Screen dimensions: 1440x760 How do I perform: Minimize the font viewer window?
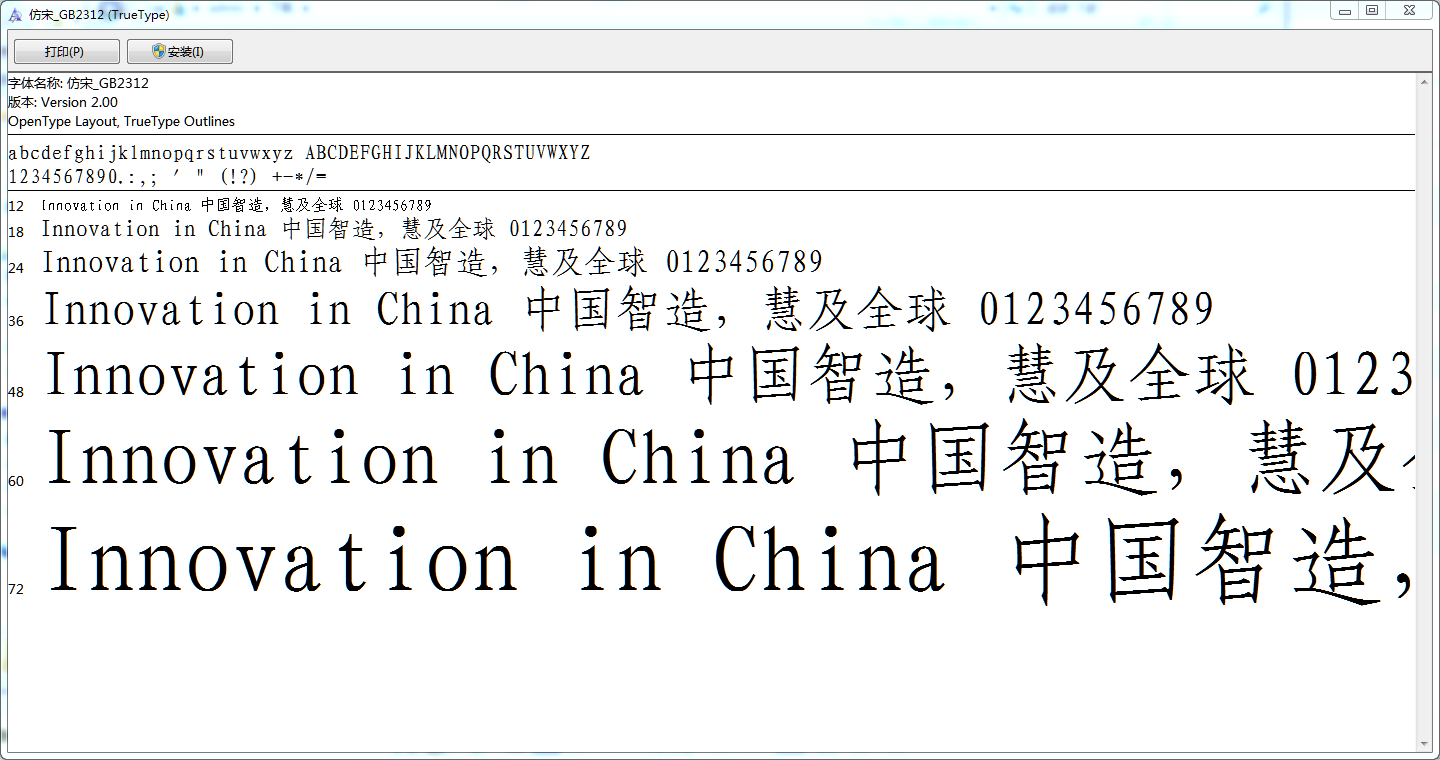[x=1346, y=11]
